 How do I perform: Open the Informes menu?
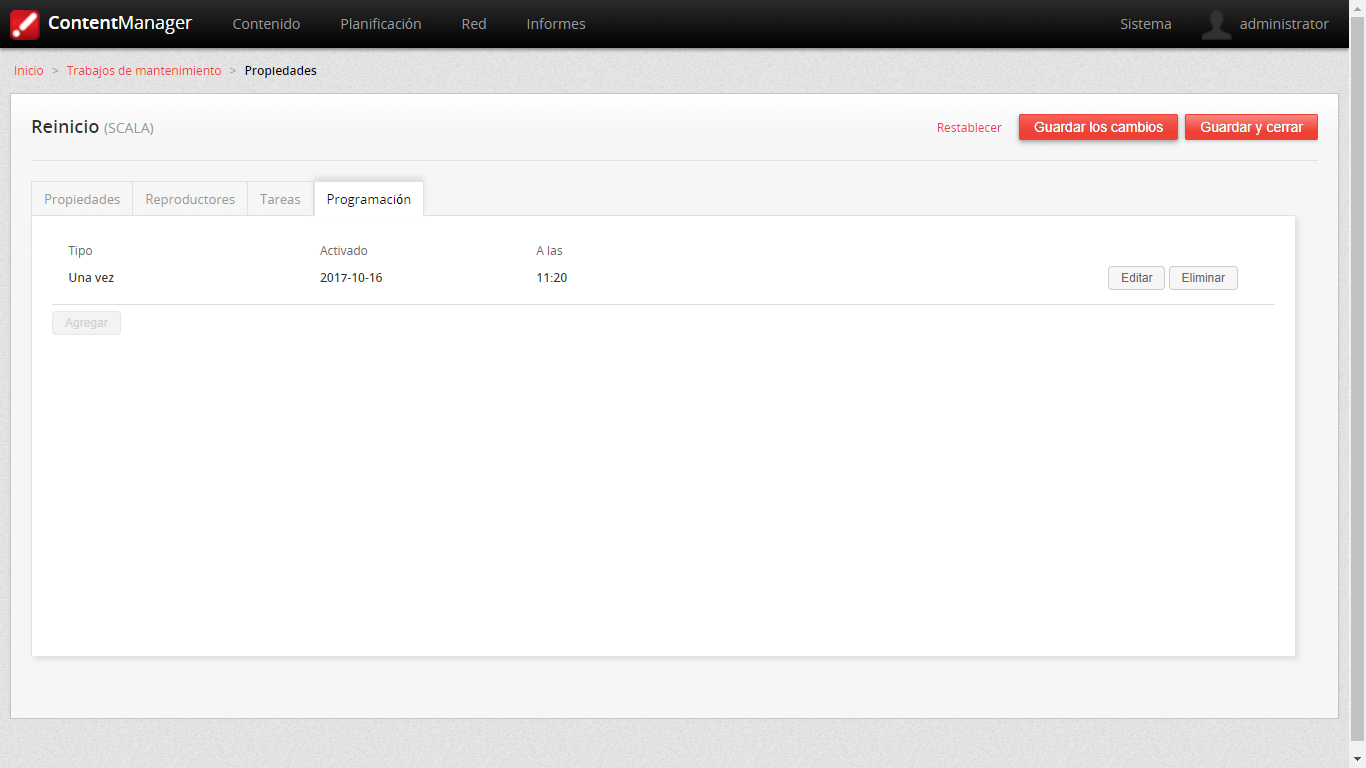click(x=556, y=24)
